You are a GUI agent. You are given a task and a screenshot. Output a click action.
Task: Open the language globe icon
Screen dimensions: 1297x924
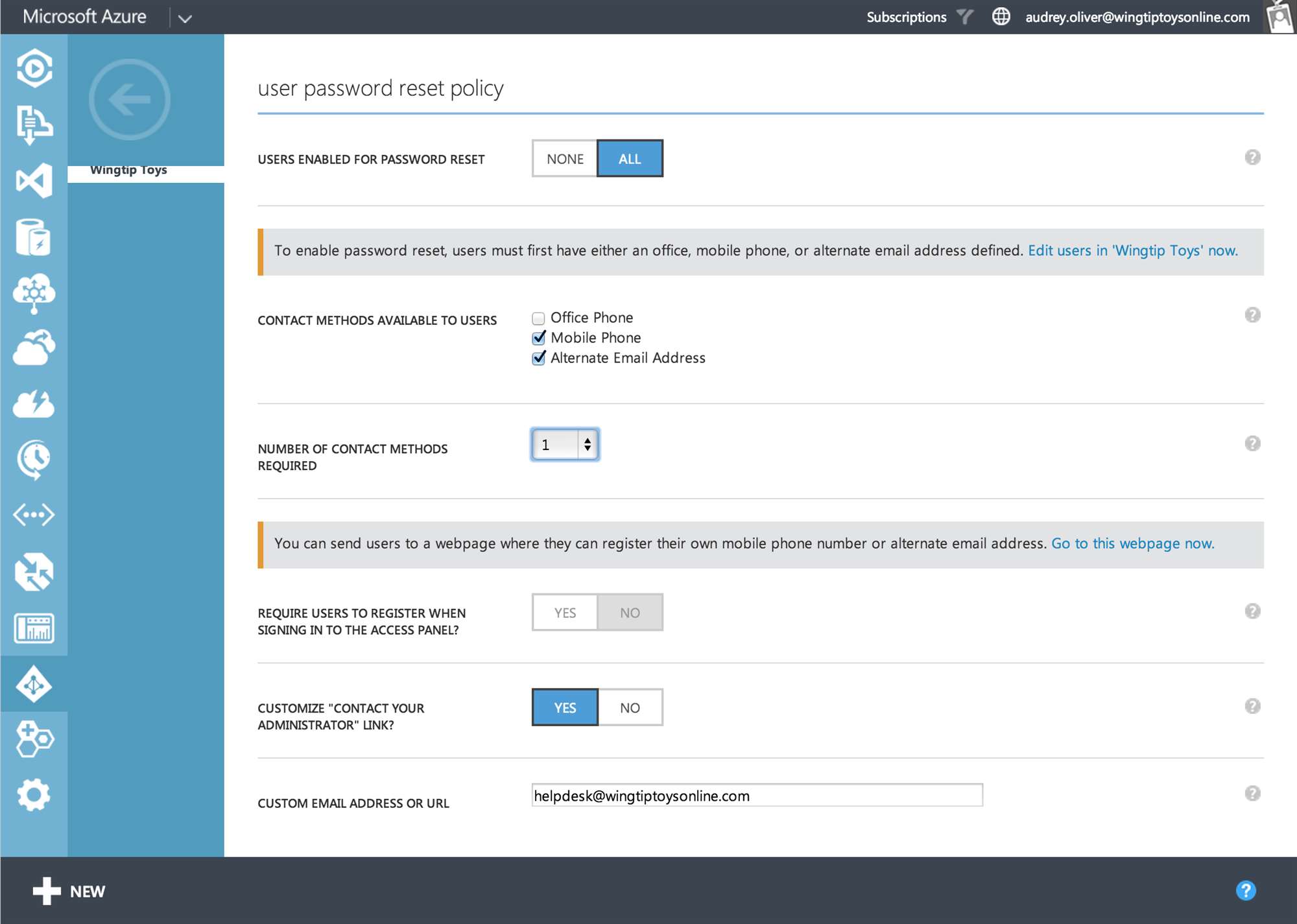pyautogui.click(x=1001, y=16)
